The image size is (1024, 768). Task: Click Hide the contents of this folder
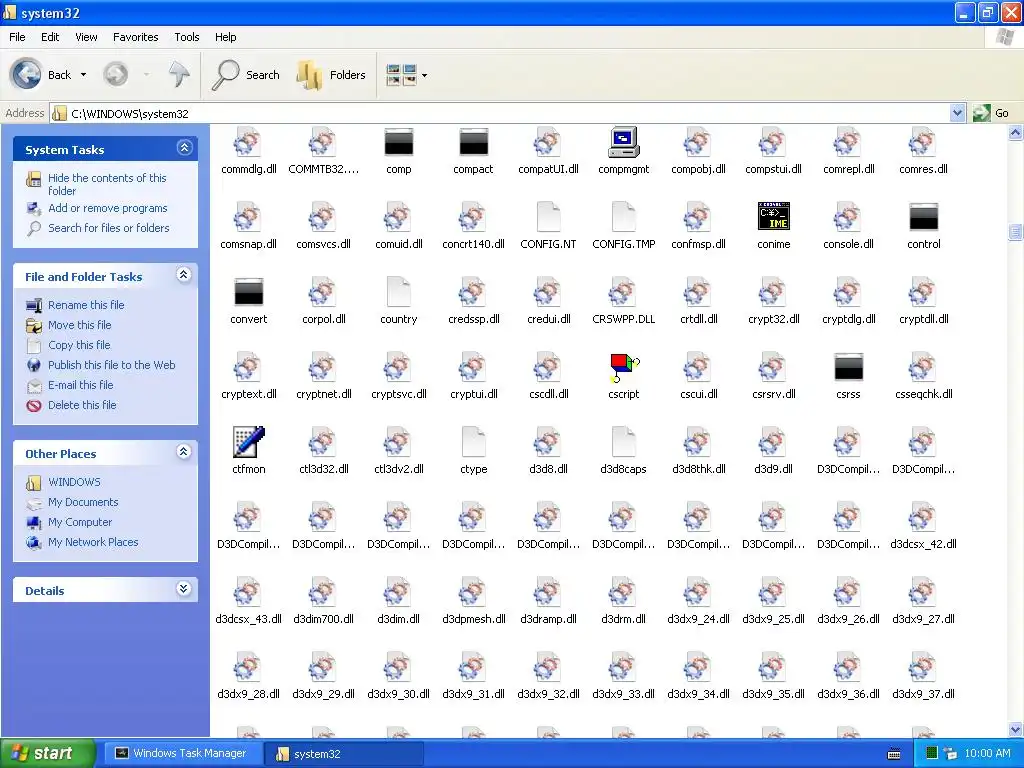click(107, 184)
